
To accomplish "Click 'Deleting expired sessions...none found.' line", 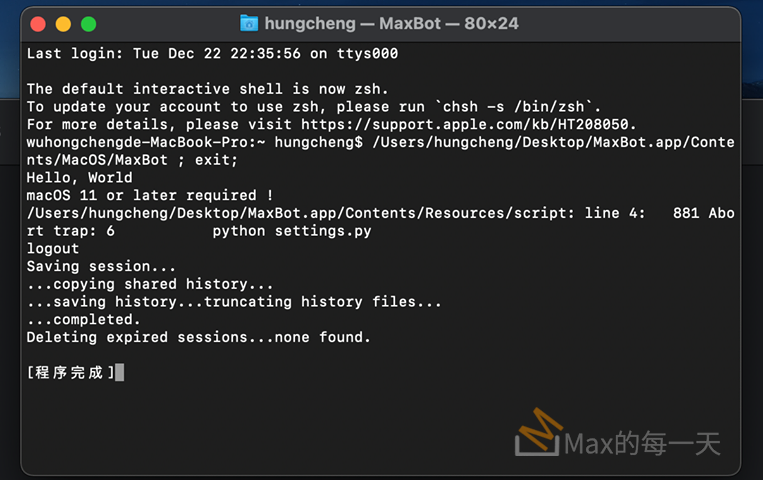I will (198, 338).
